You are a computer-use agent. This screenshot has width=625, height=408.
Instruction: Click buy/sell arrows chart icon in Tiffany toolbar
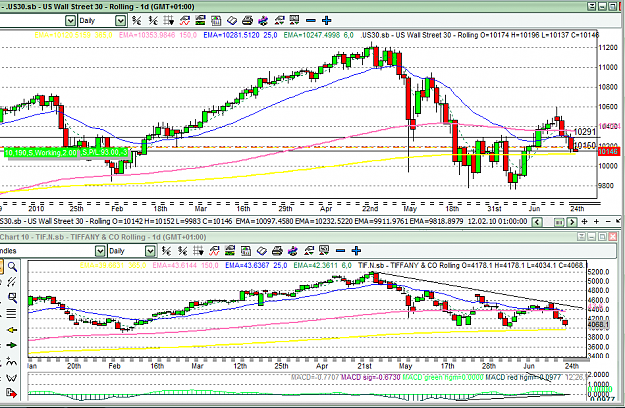(x=309, y=251)
